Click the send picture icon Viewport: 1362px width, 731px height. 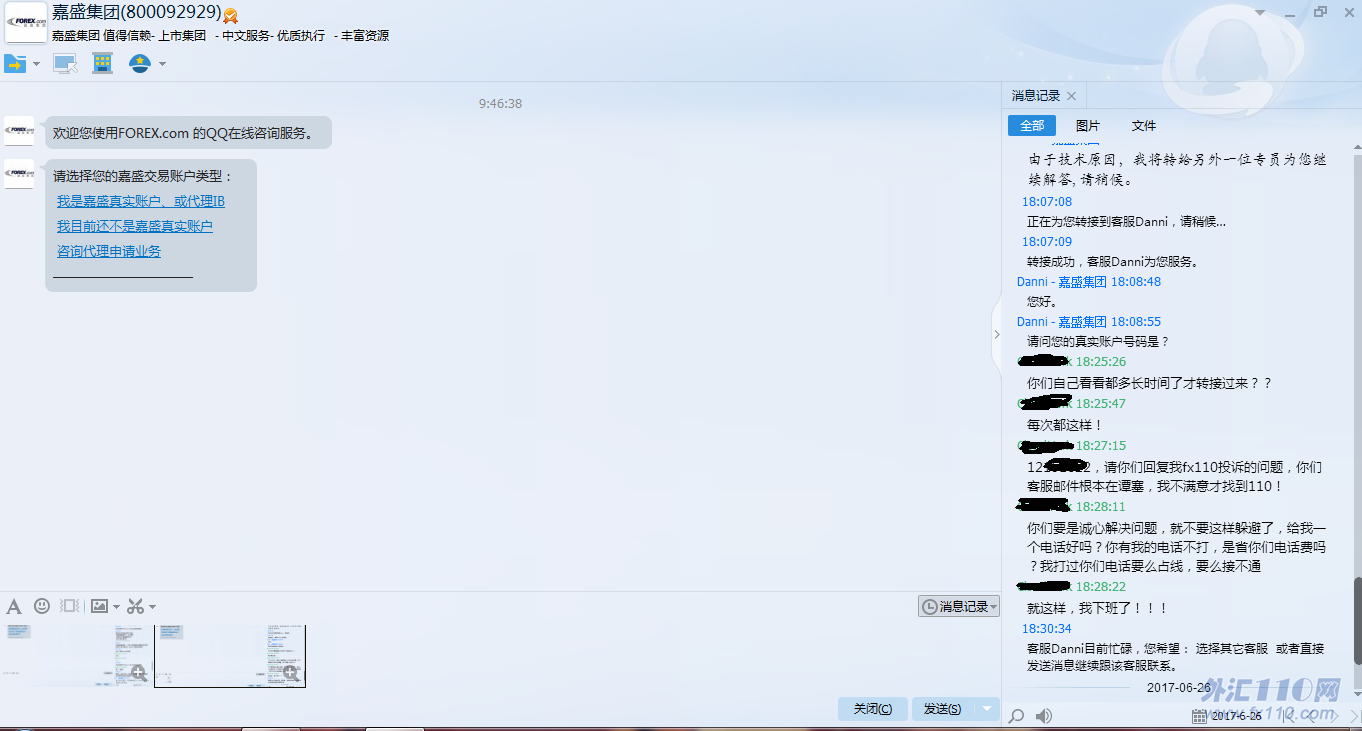[99, 606]
